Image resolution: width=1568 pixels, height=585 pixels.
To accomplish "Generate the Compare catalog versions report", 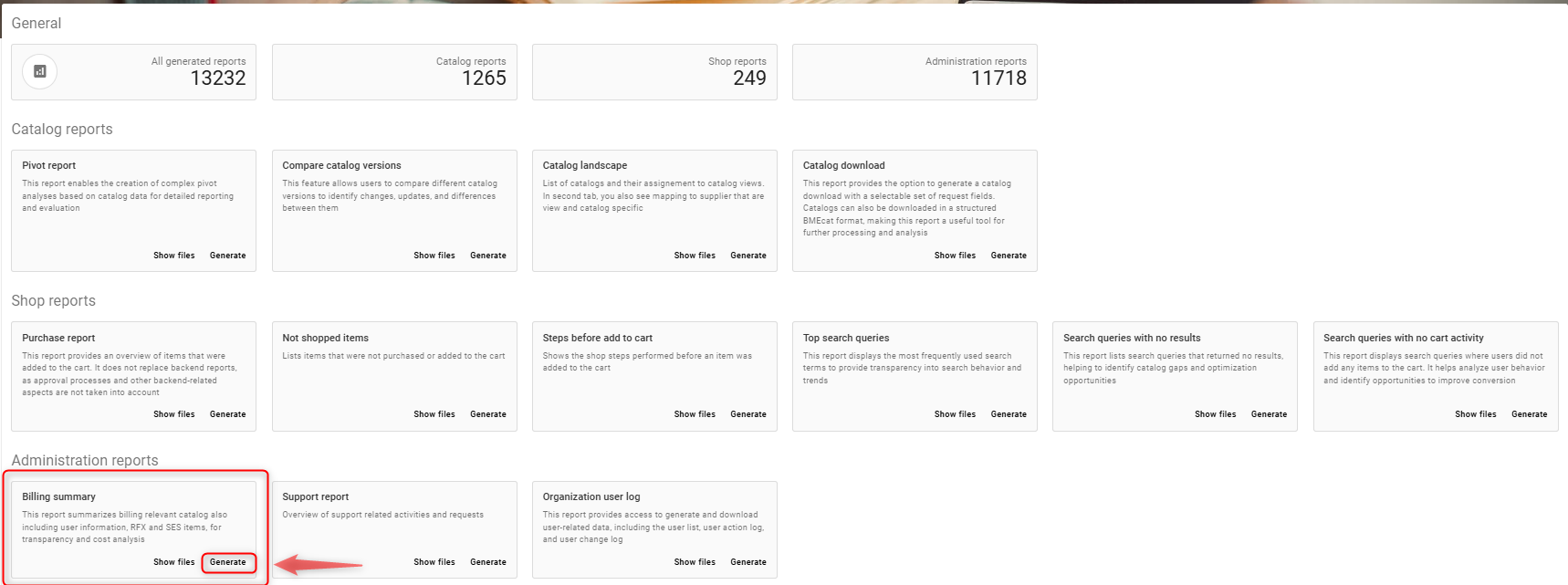I will (488, 256).
